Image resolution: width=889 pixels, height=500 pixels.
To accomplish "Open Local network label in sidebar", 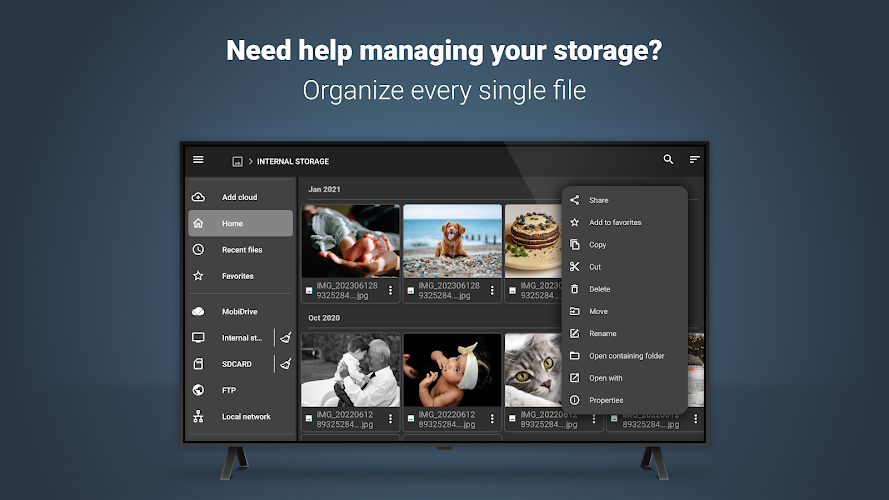I will pos(246,417).
